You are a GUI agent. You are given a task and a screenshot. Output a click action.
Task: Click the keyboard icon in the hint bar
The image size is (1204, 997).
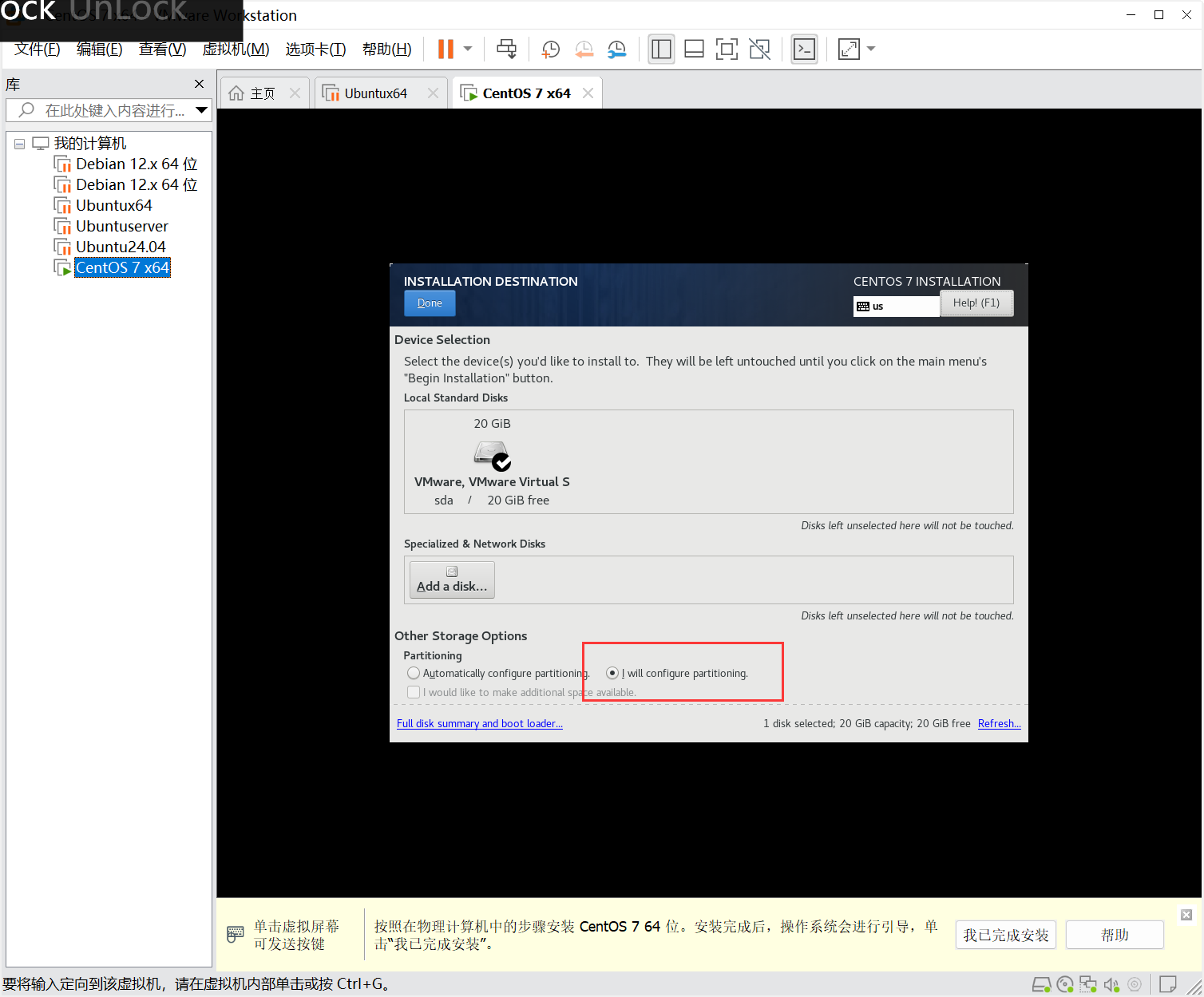[236, 934]
